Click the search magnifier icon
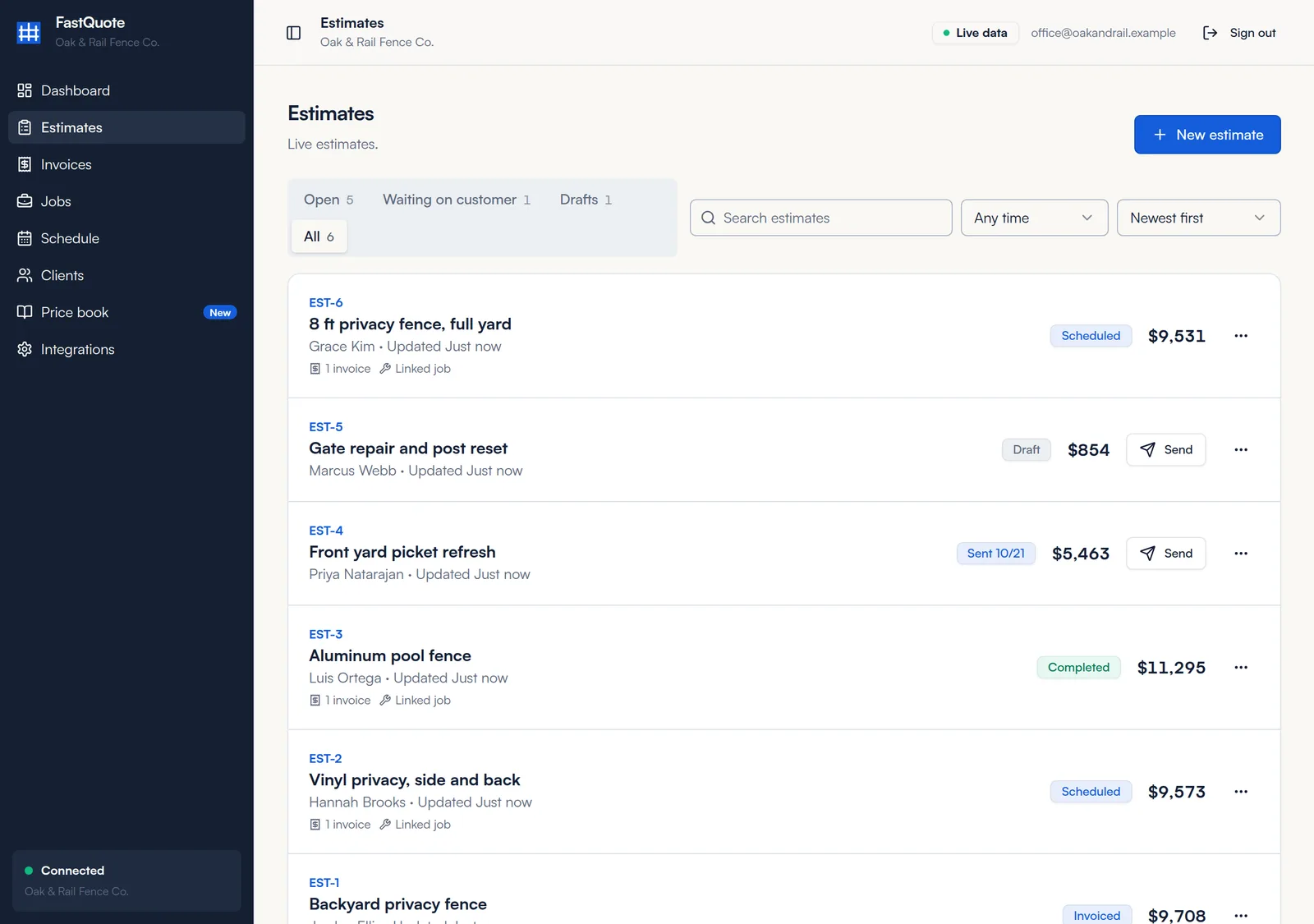Image resolution: width=1314 pixels, height=924 pixels. (x=708, y=218)
